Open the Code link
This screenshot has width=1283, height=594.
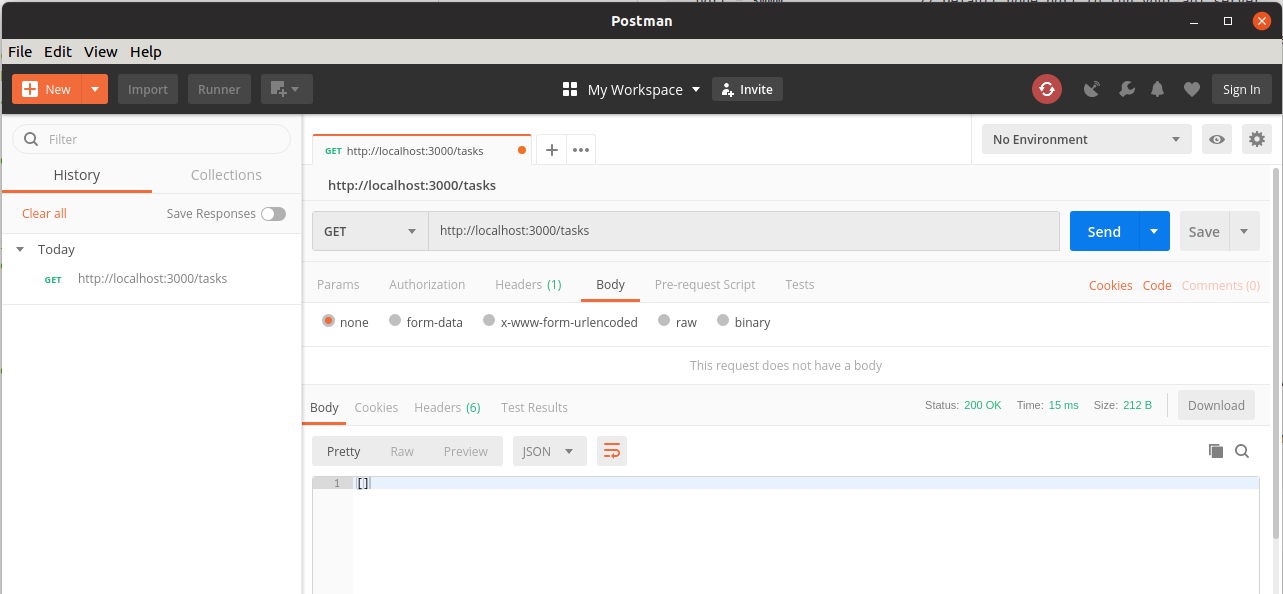click(x=1157, y=285)
